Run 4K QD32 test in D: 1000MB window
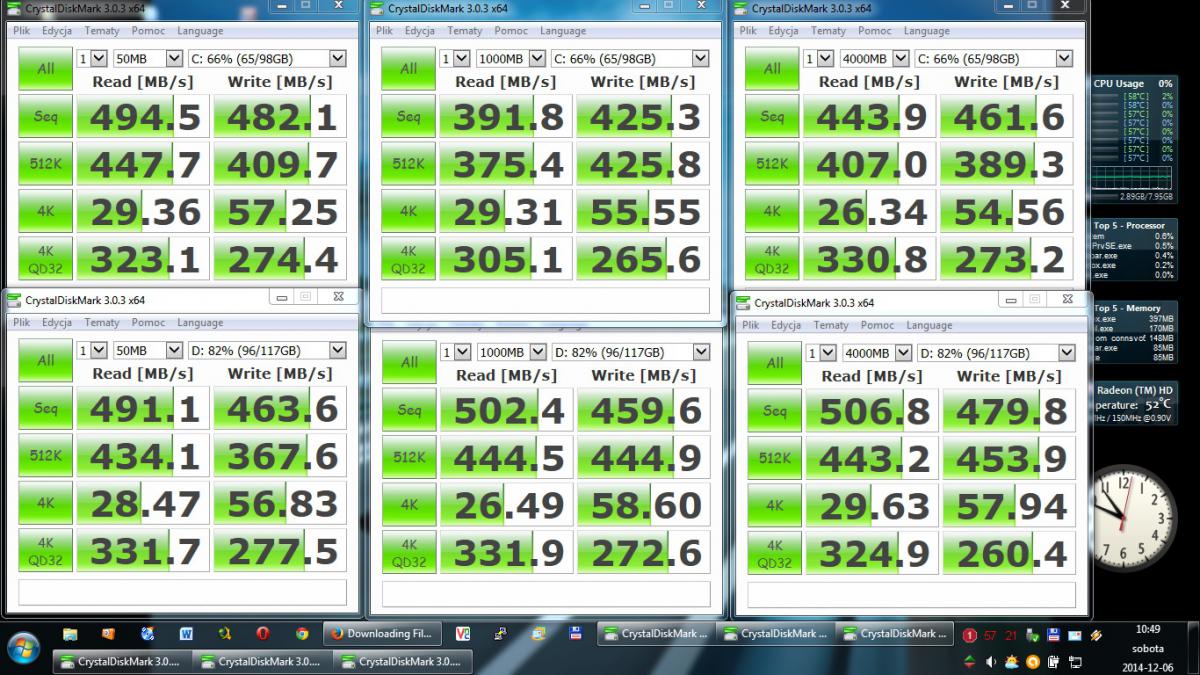This screenshot has width=1200, height=675. click(409, 551)
